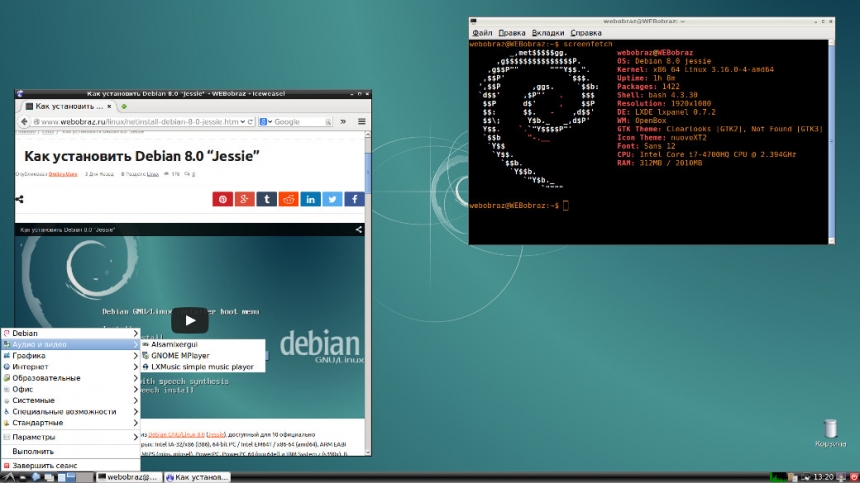
Task: Open the Справка menu in terminal
Action: point(586,33)
